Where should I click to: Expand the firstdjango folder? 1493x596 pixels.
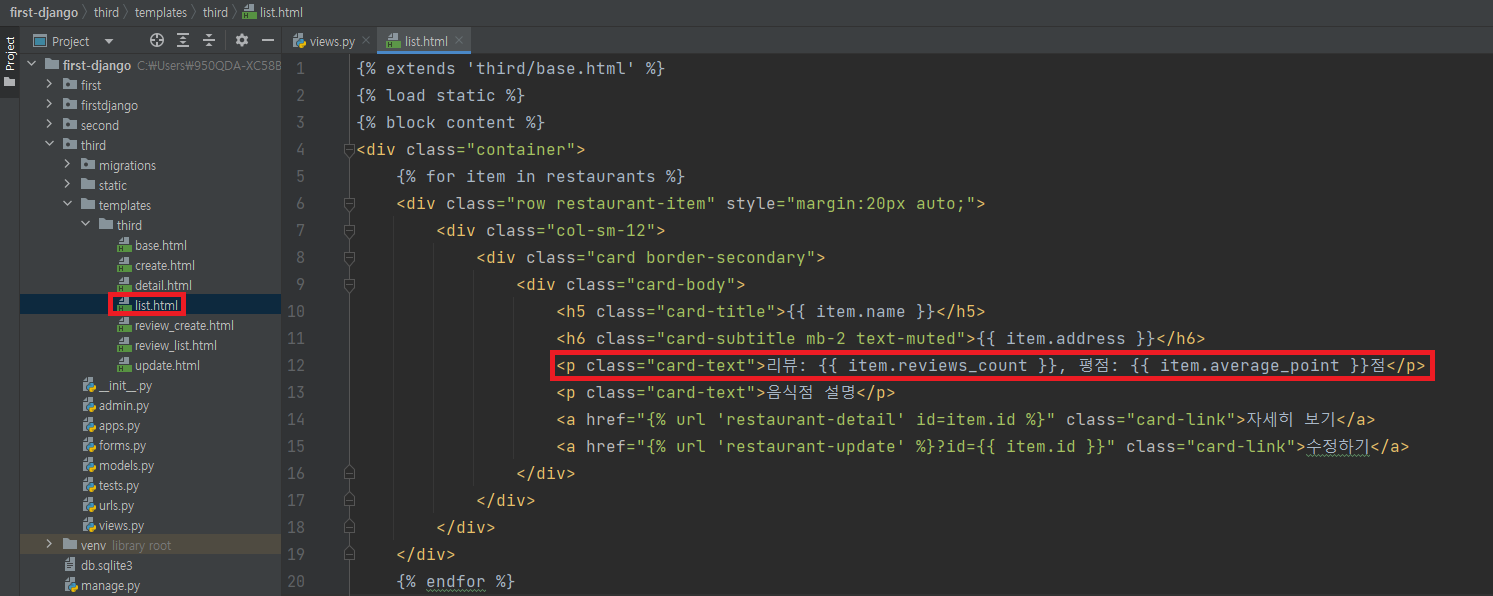pos(49,105)
